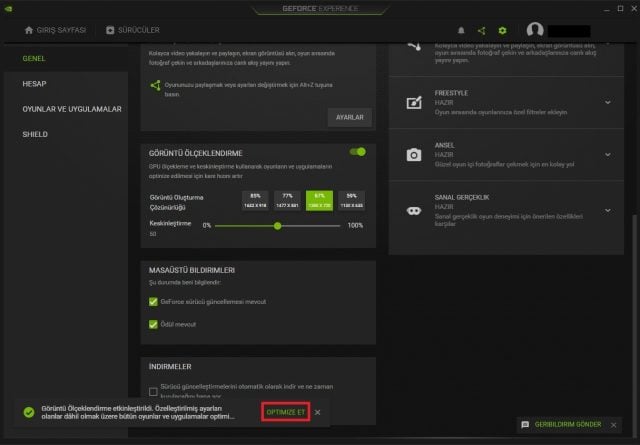The height and width of the screenshot is (445, 640).
Task: Click the Sanal Gerçeklik VR headset icon
Action: 414,211
